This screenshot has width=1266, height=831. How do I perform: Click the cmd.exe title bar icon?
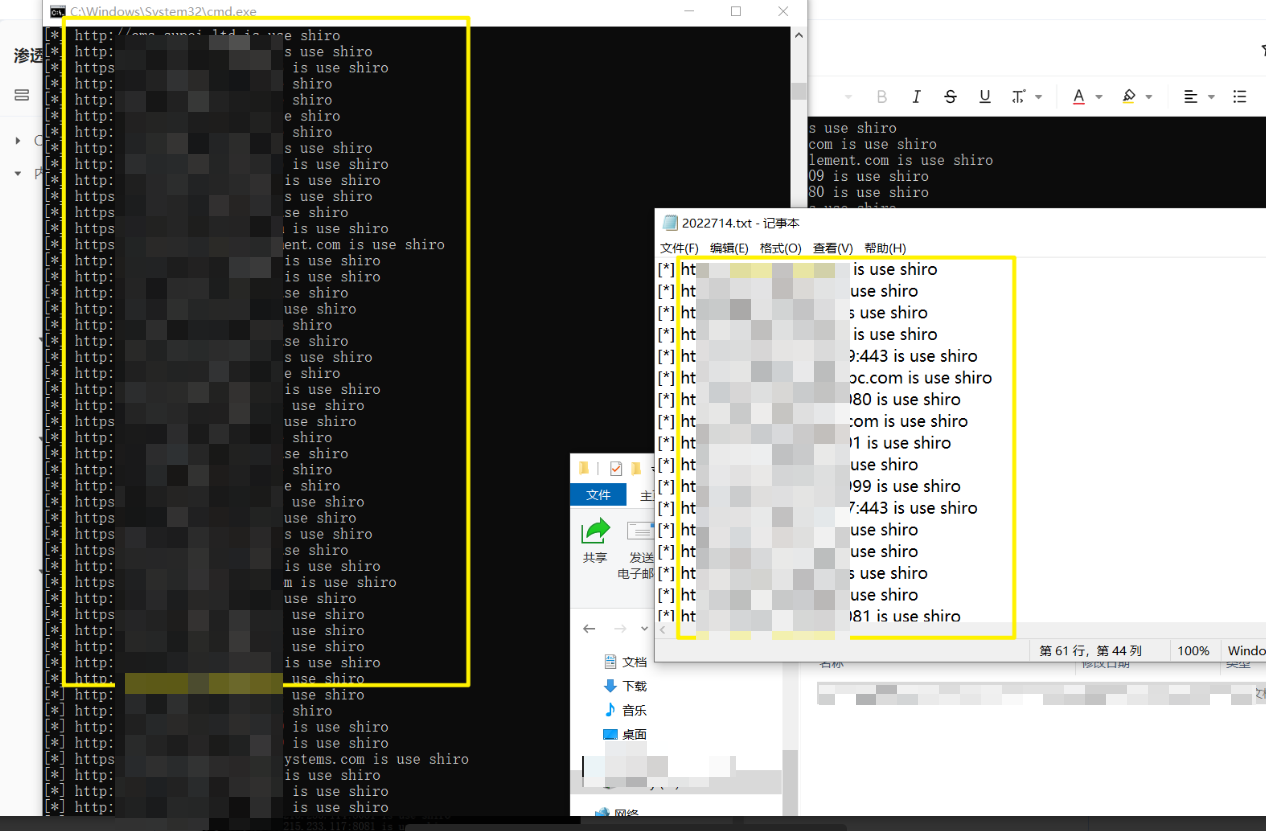(58, 11)
